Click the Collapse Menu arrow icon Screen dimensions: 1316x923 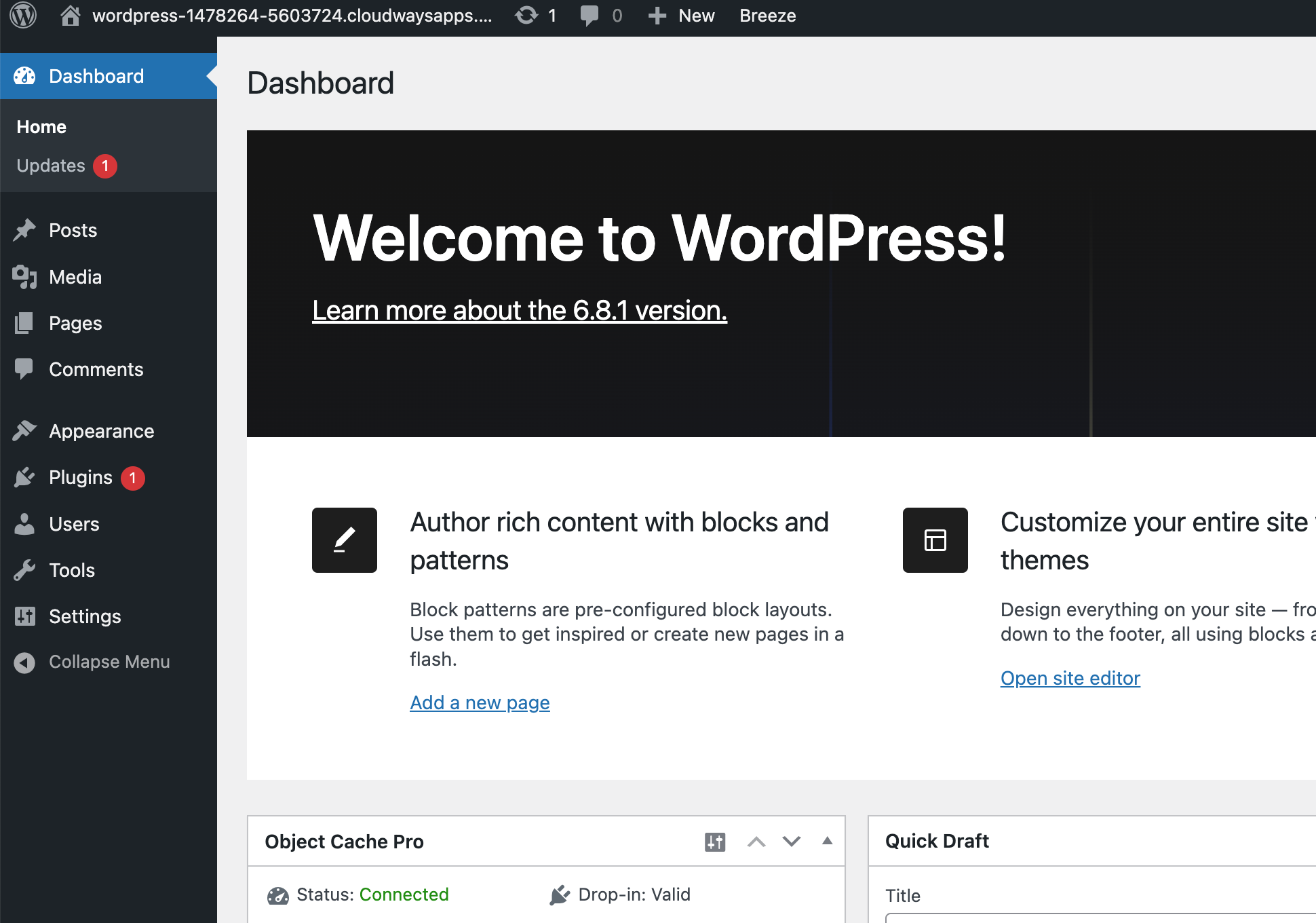(24, 662)
